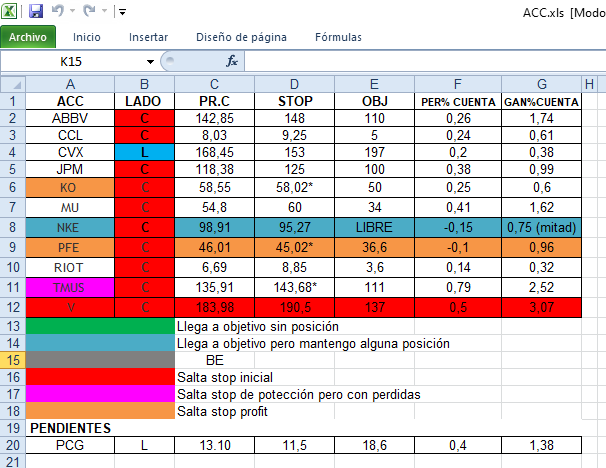Open the Archivo tab
The width and height of the screenshot is (606, 468).
click(x=28, y=37)
